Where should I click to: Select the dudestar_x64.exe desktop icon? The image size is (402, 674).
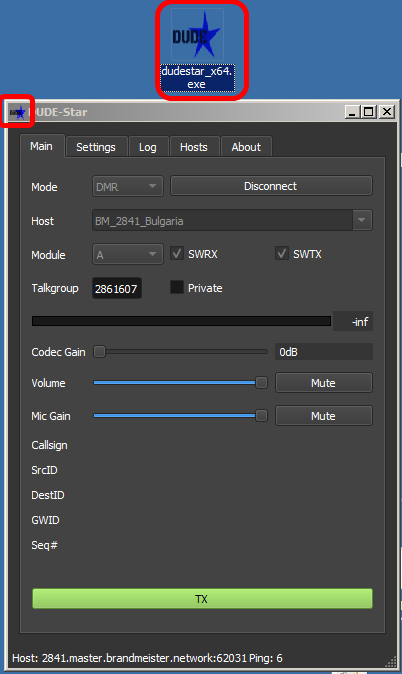(197, 49)
